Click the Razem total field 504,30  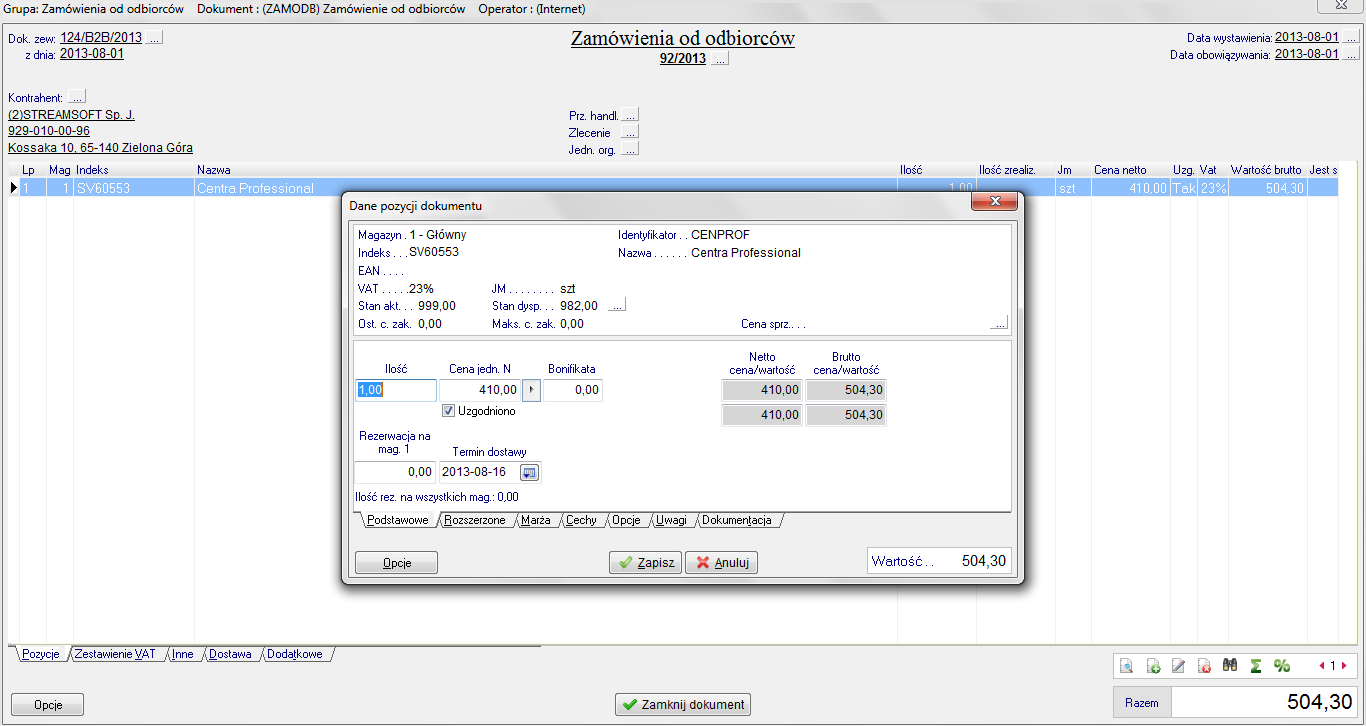pos(1265,702)
